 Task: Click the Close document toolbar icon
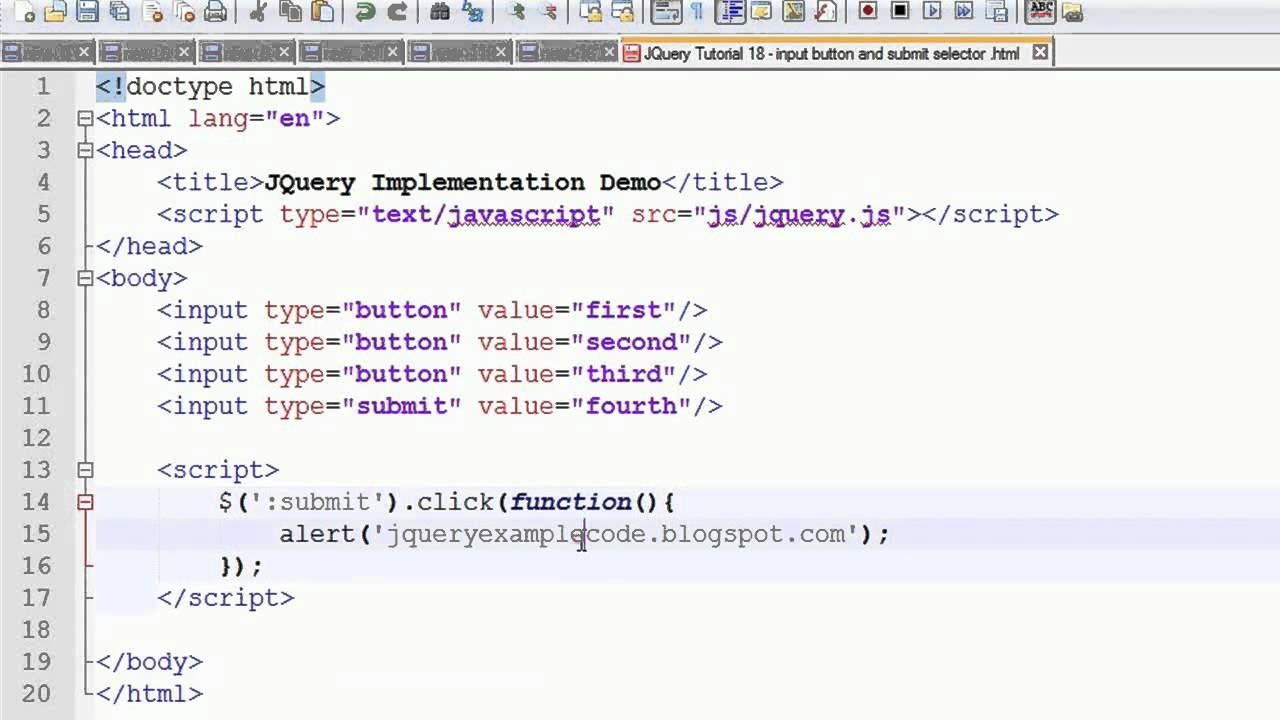152,11
